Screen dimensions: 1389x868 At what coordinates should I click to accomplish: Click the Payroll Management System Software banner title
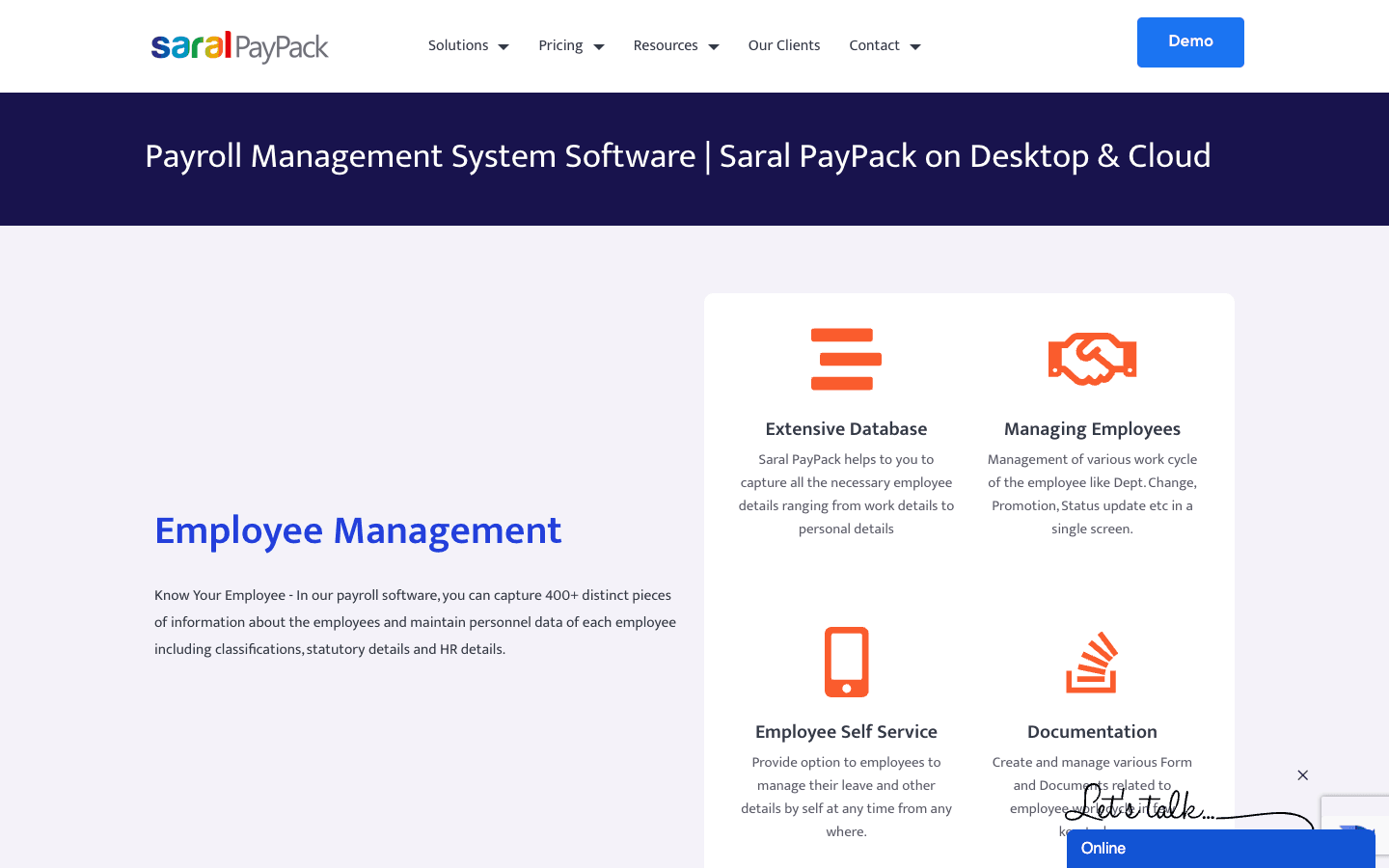678,156
